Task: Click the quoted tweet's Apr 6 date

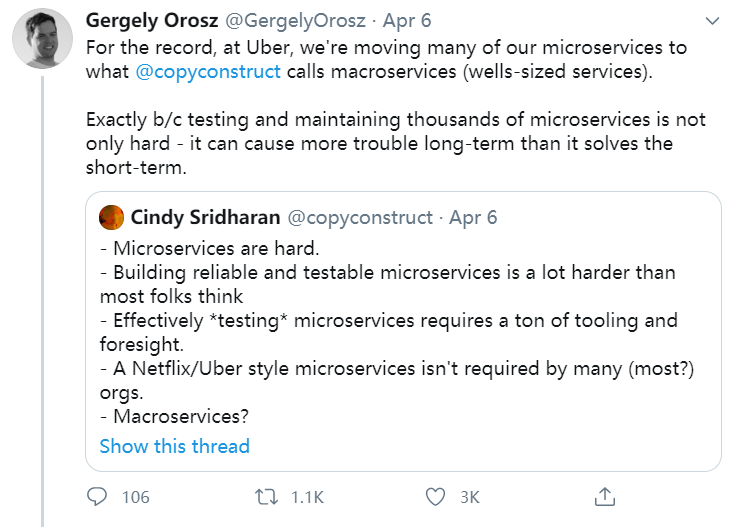Action: [x=473, y=217]
